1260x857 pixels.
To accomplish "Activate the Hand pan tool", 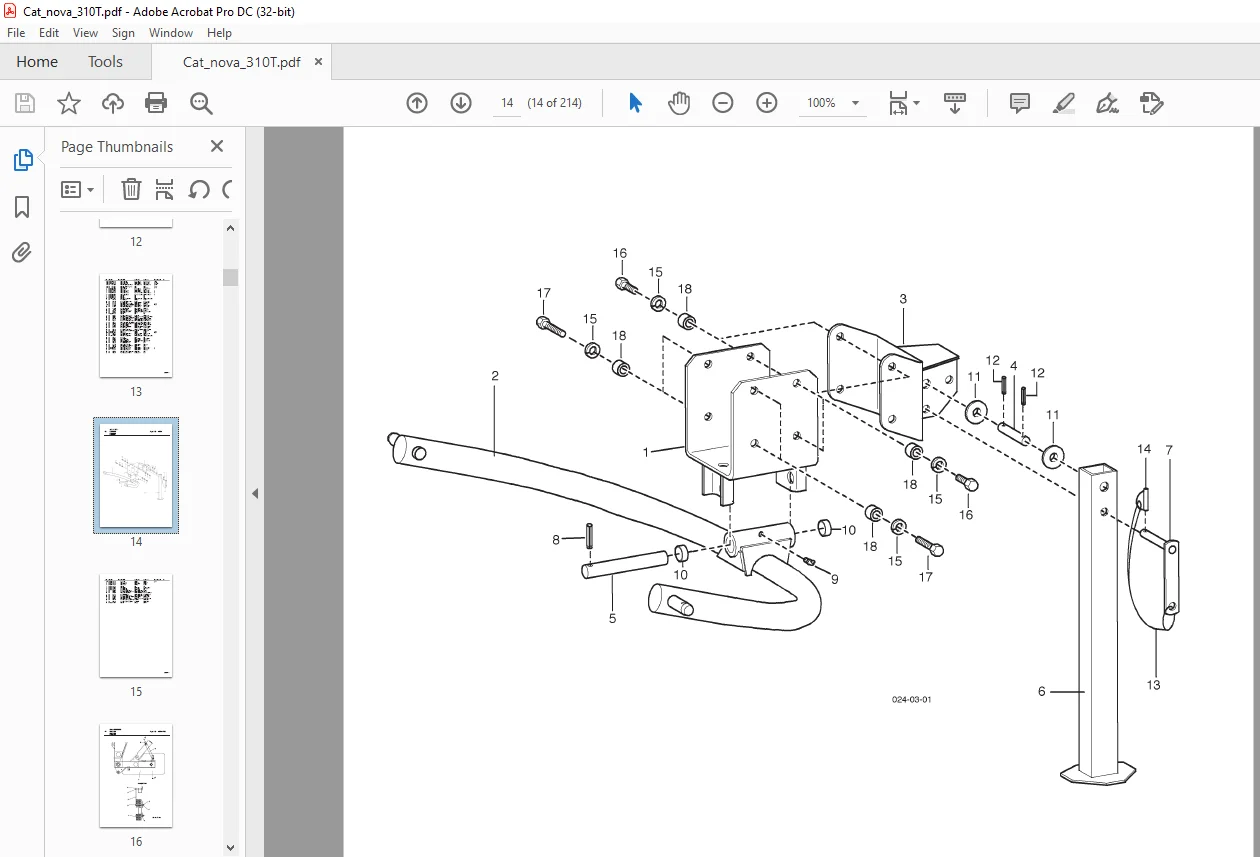I will pyautogui.click(x=679, y=103).
